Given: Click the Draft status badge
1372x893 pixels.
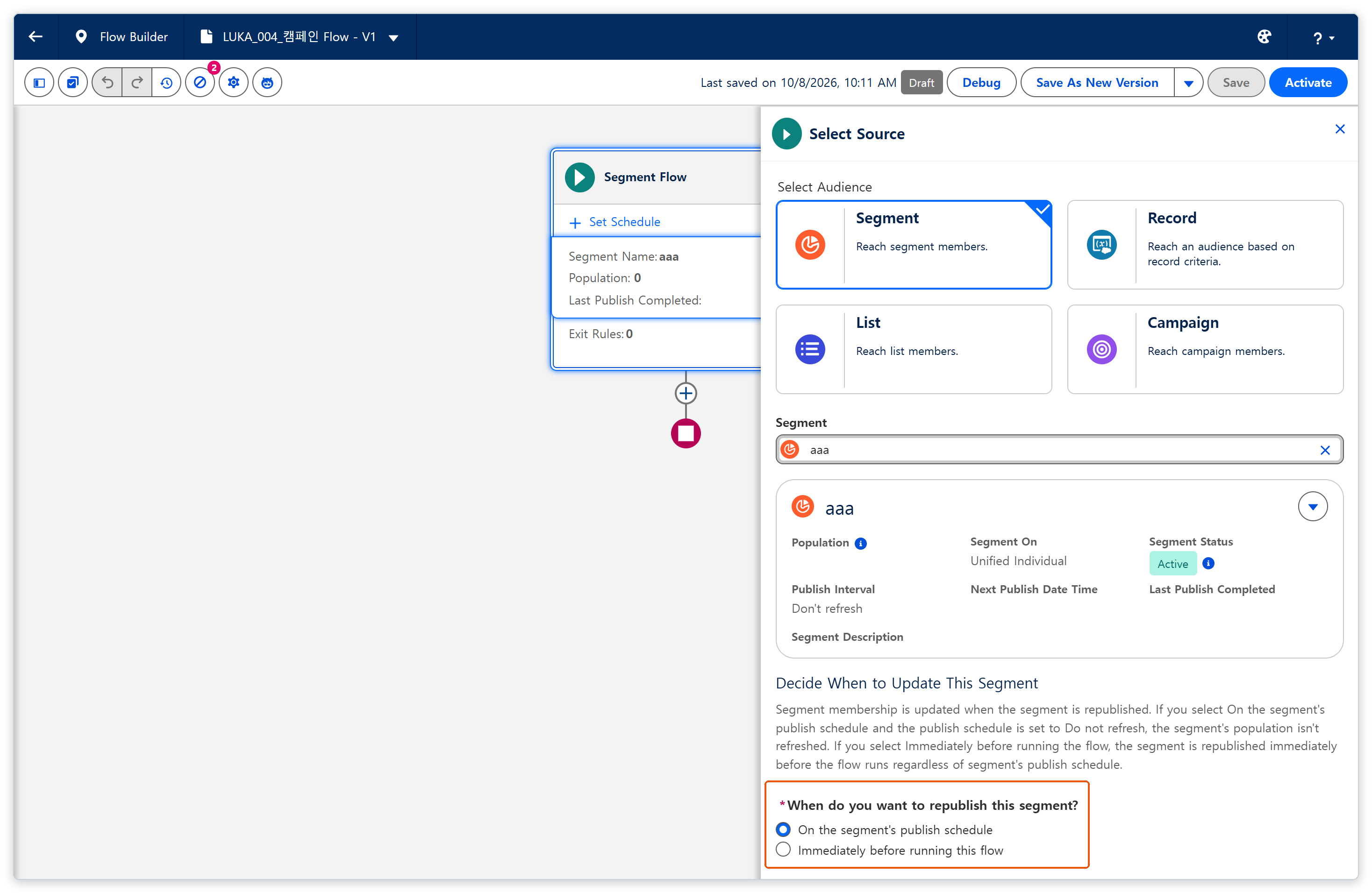Looking at the screenshot, I should click(x=921, y=82).
